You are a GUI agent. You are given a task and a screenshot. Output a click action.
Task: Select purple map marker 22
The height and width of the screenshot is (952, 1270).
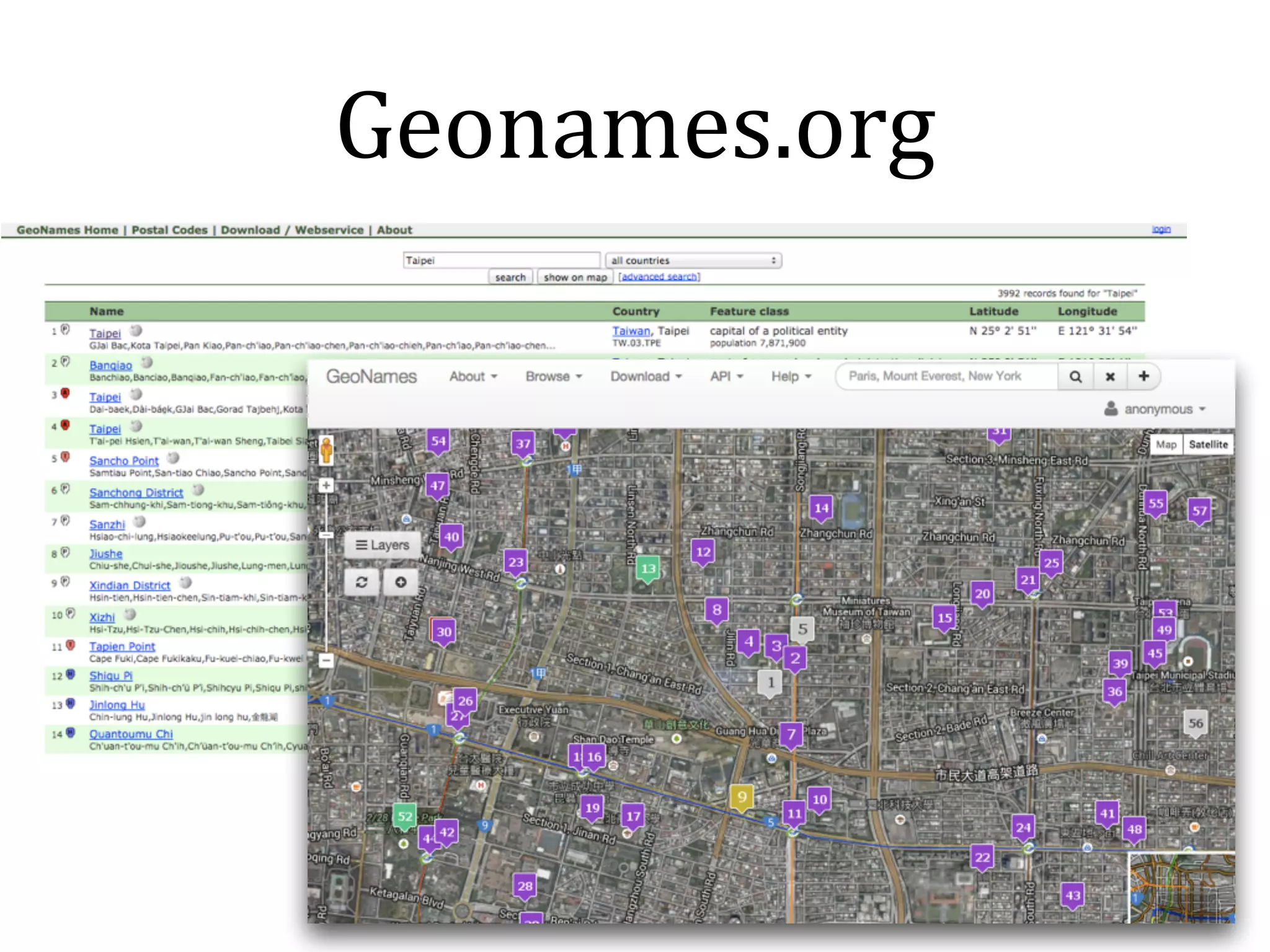point(982,858)
